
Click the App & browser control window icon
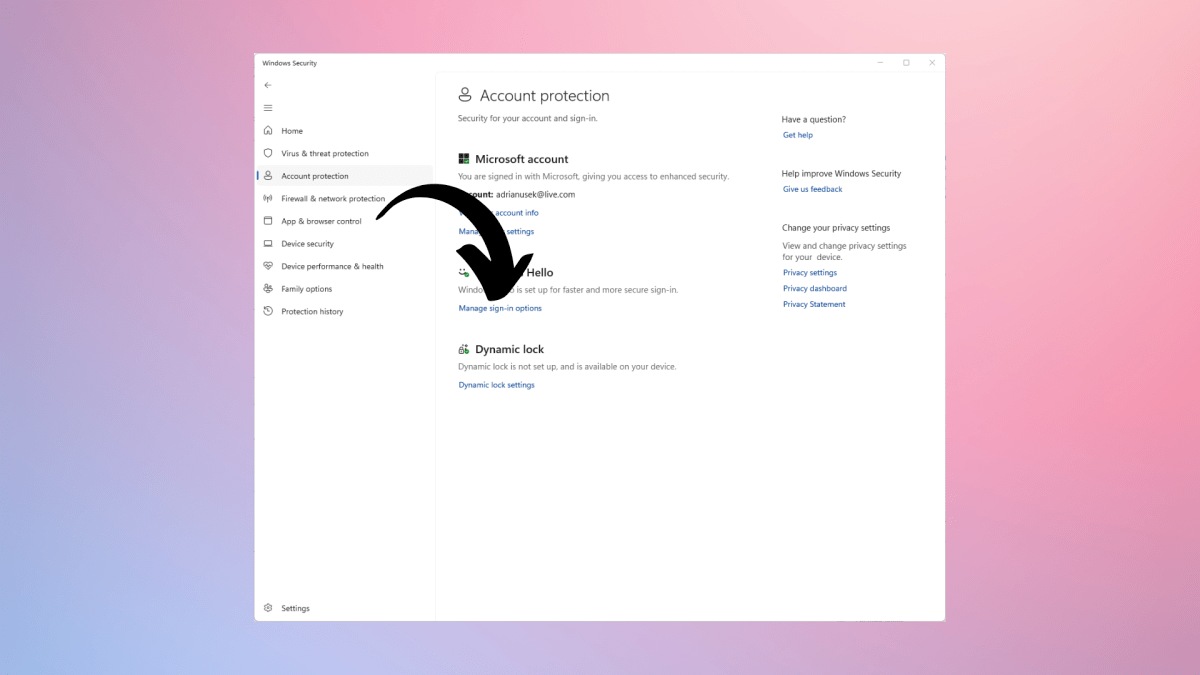(268, 221)
